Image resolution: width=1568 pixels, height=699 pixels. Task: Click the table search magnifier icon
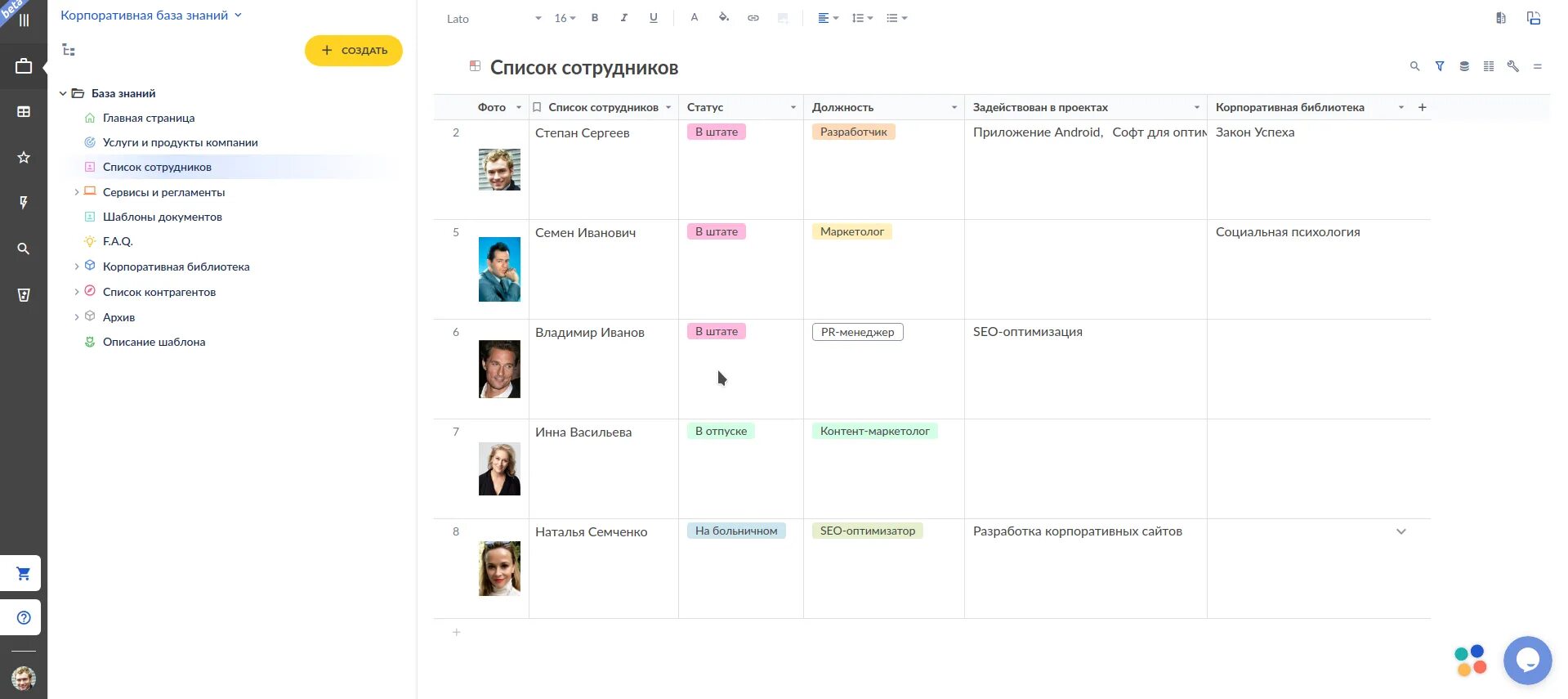coord(1414,66)
